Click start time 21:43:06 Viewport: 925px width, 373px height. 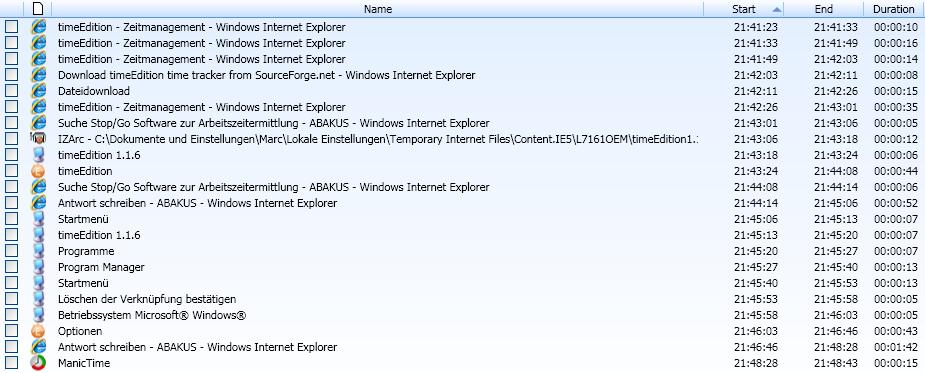click(756, 139)
